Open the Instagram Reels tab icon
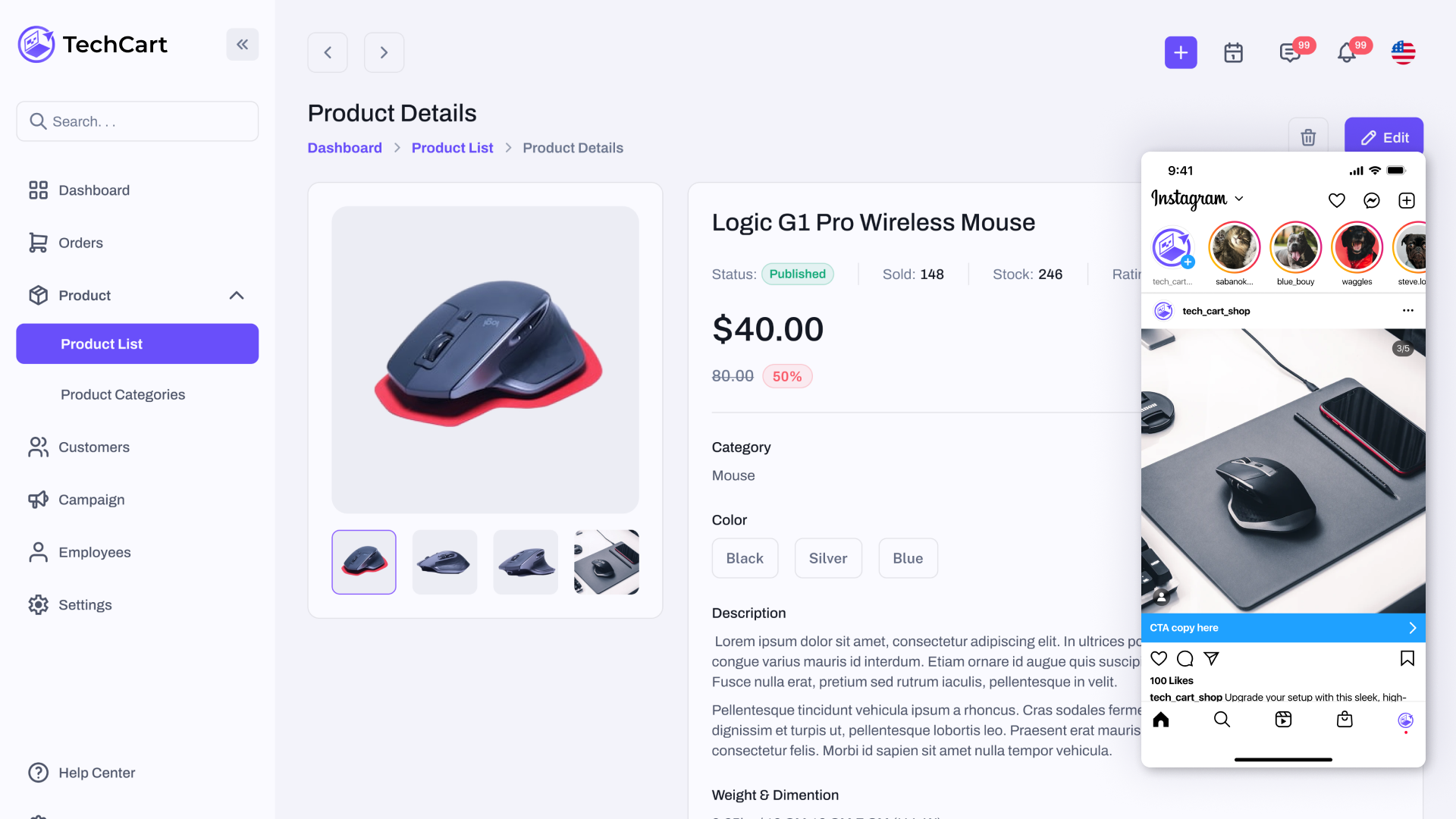The height and width of the screenshot is (819, 1456). pyautogui.click(x=1283, y=719)
